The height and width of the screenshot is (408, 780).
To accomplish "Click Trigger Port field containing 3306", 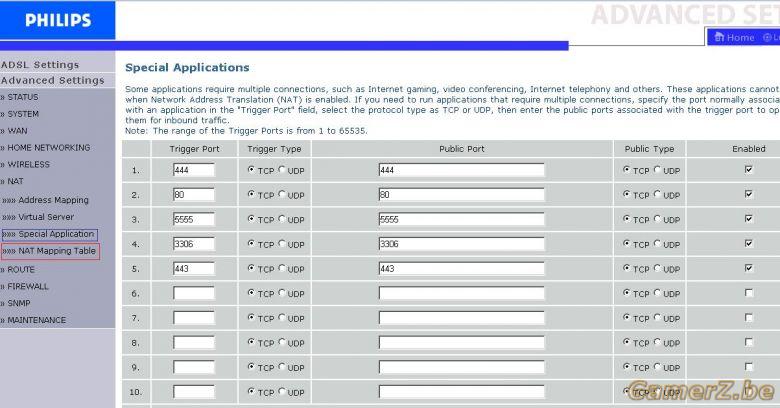I will click(x=194, y=244).
